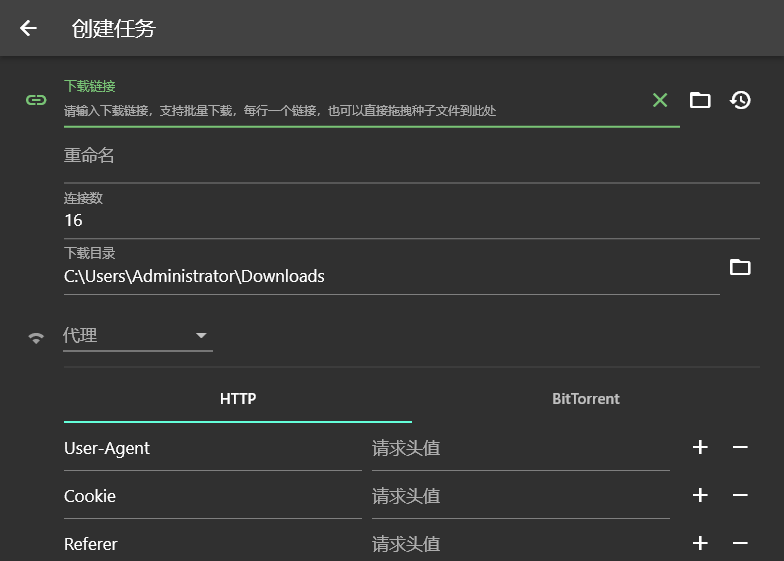Clear the download link field with X

[660, 100]
